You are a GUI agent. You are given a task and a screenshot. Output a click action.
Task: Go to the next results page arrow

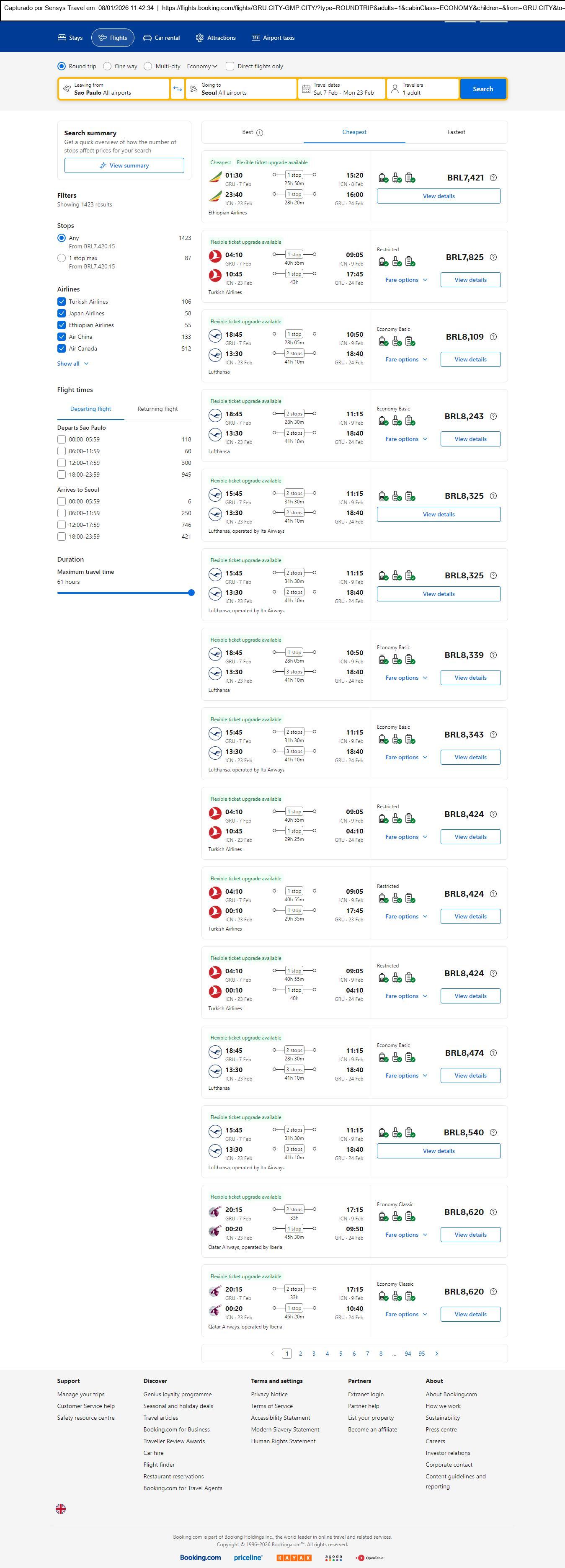click(436, 1353)
